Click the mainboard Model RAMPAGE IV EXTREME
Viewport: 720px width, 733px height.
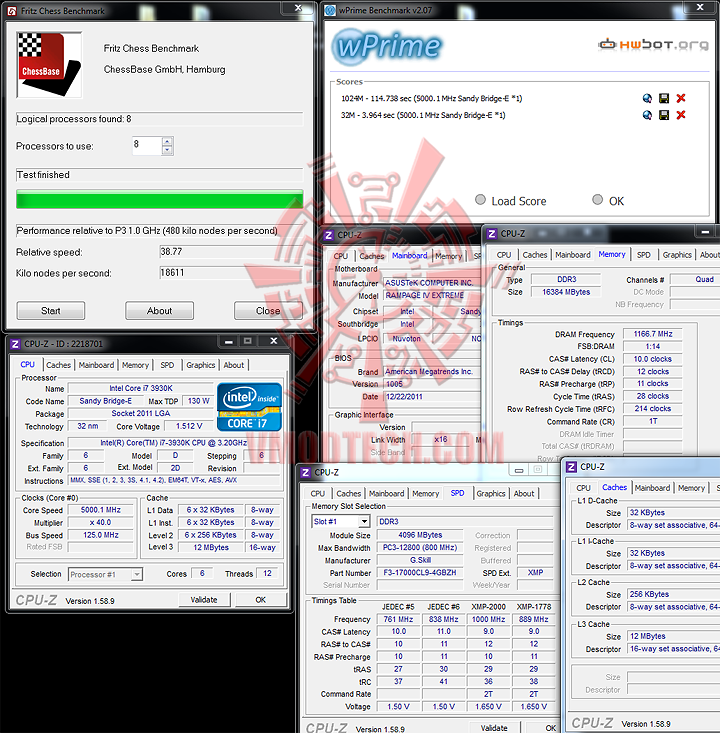pos(432,295)
